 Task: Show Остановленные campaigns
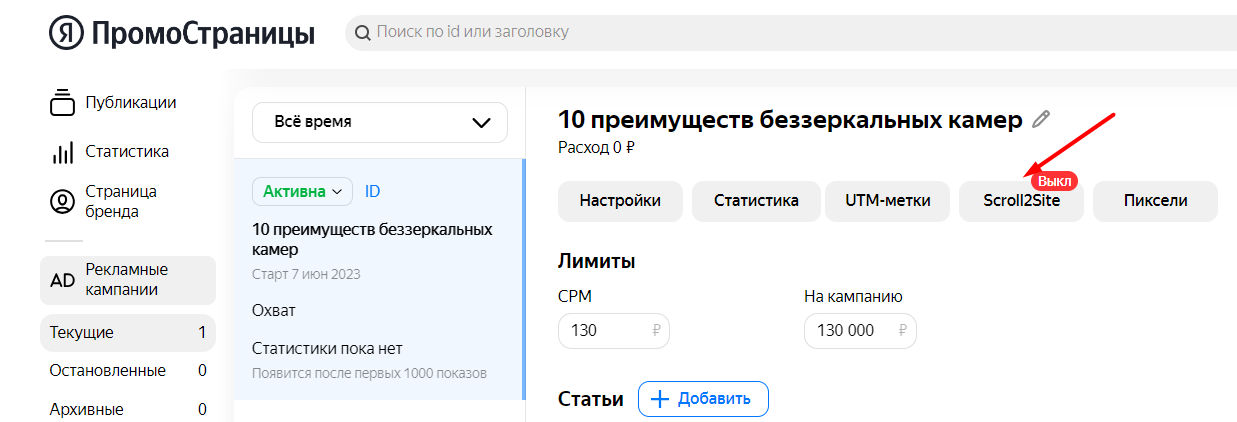coord(108,370)
